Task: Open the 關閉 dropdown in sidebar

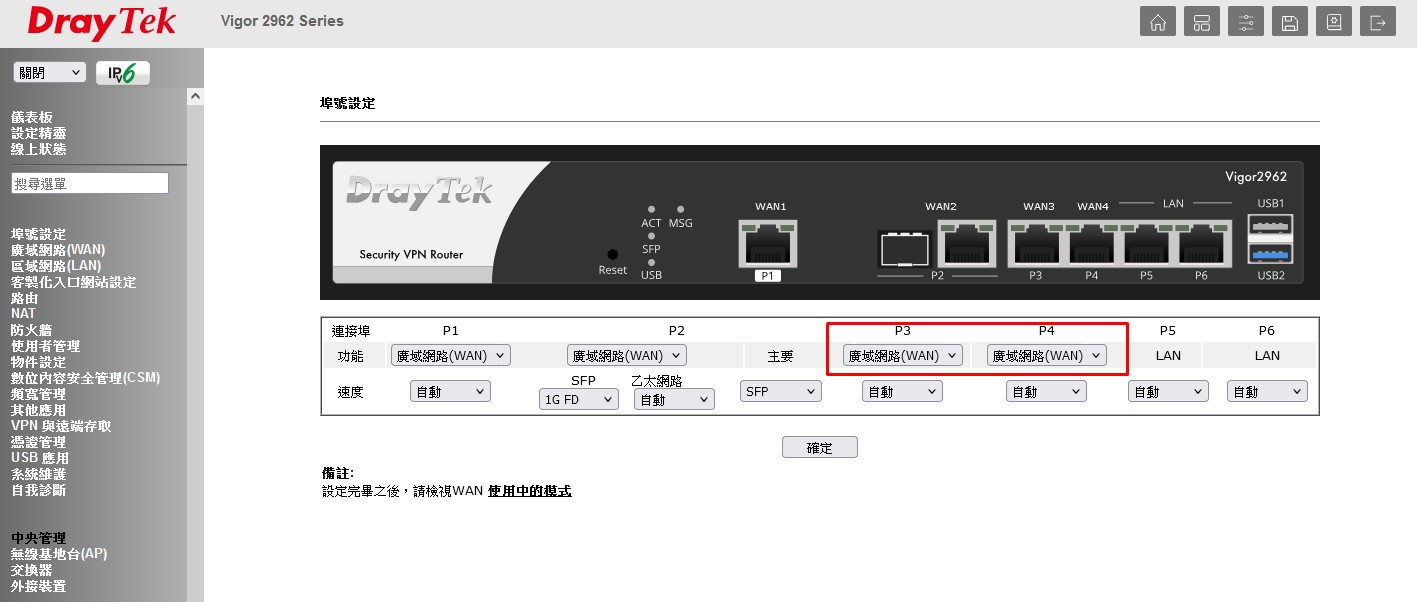Action: pyautogui.click(x=49, y=73)
